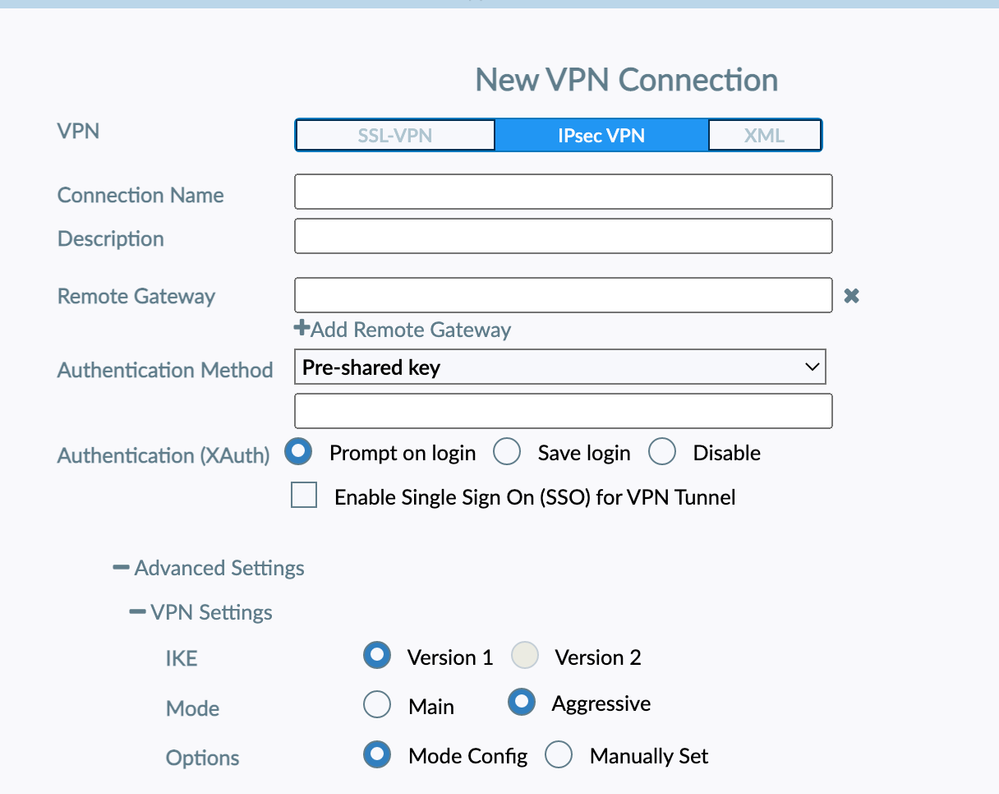
Task: Select Disable for XAuth authentication
Action: (x=662, y=452)
